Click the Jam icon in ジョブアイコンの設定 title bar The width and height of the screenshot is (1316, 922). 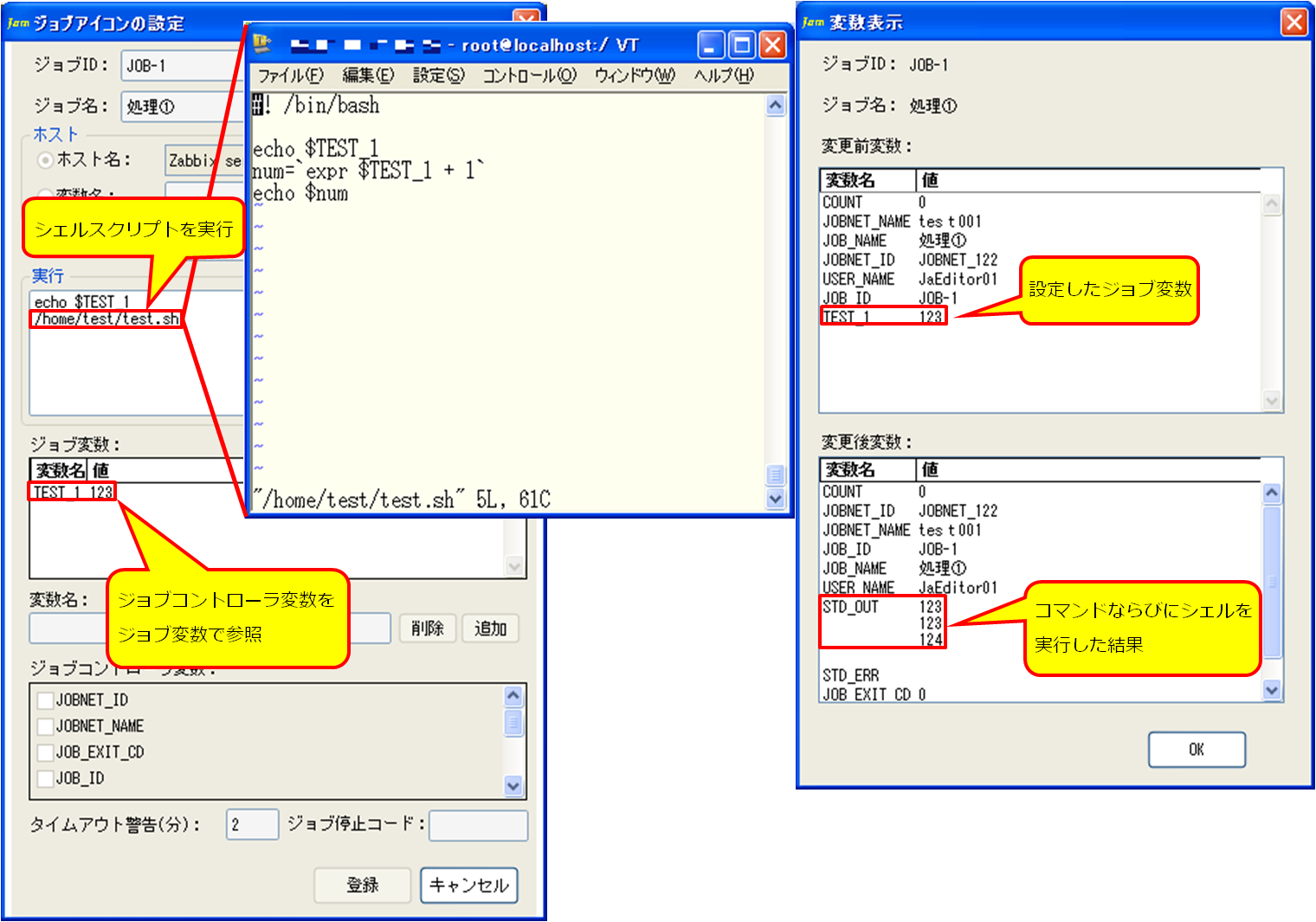(18, 23)
